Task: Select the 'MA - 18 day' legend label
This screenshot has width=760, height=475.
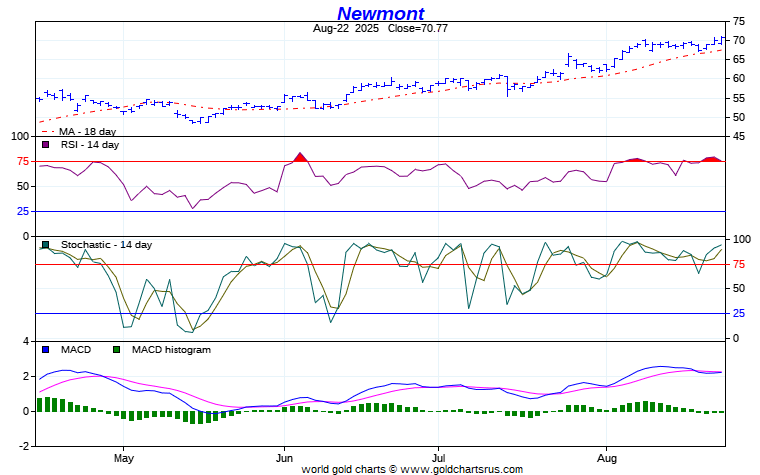Action: [x=88, y=131]
